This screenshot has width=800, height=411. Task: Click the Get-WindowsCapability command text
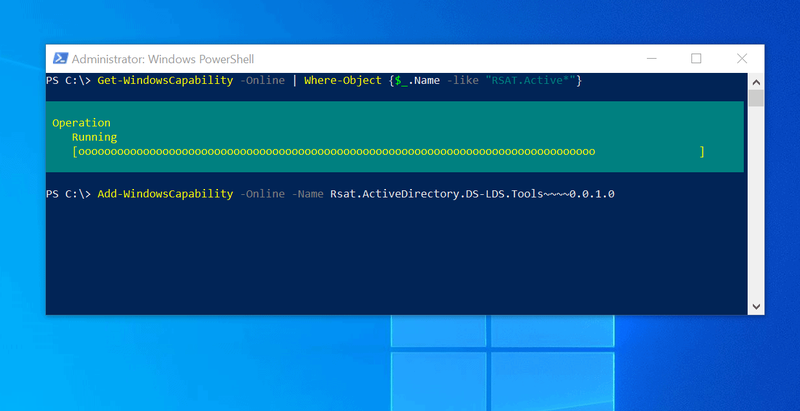(x=165, y=81)
